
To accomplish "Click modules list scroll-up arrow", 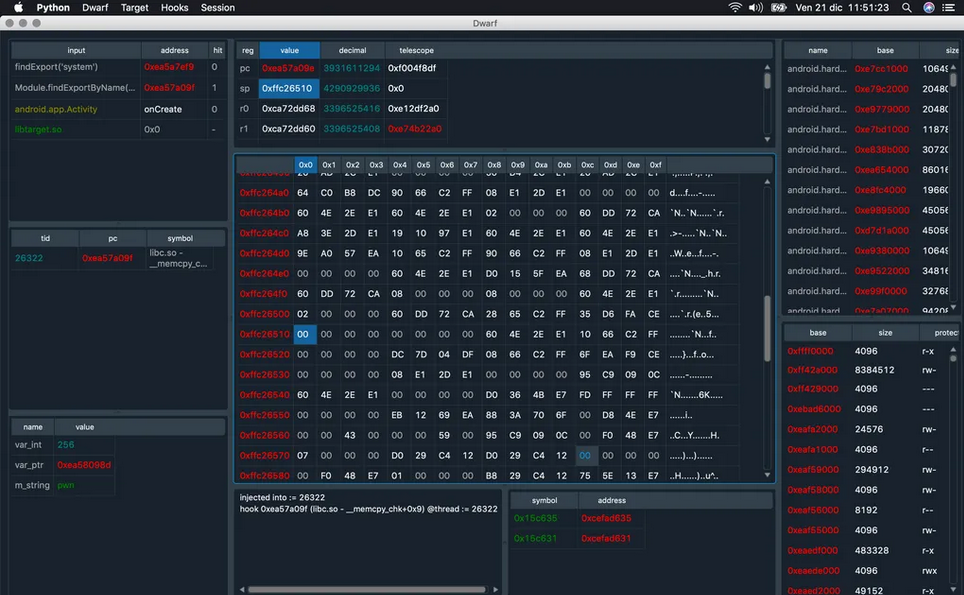I will (954, 66).
